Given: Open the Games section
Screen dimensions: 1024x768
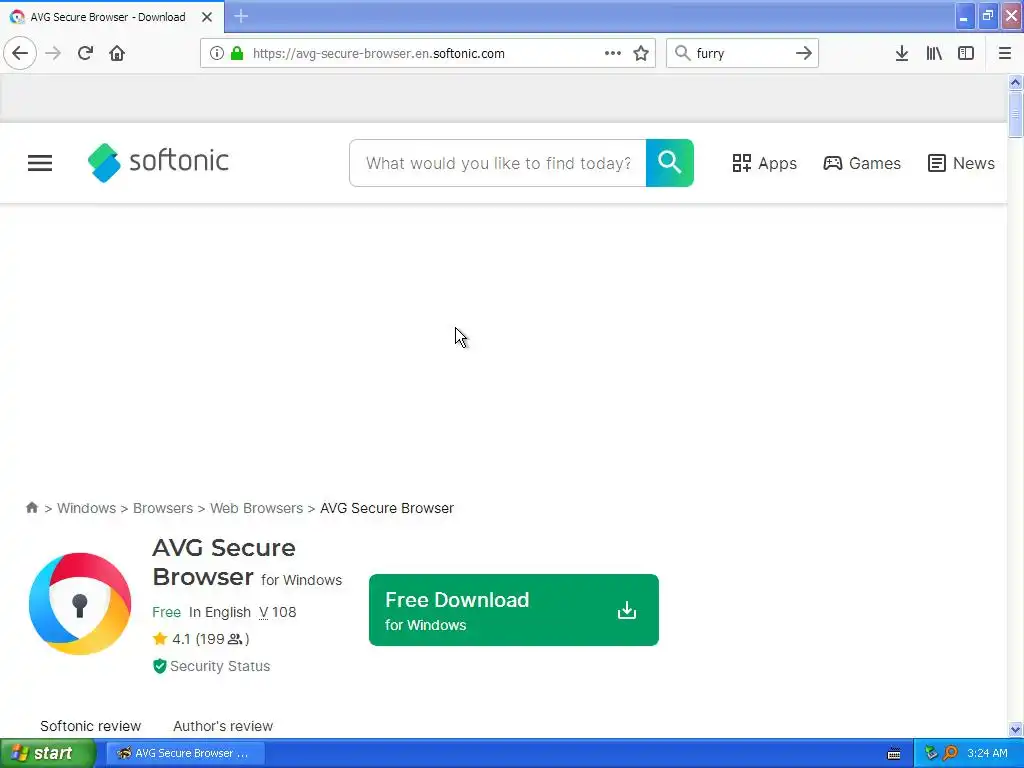Looking at the screenshot, I should point(861,163).
